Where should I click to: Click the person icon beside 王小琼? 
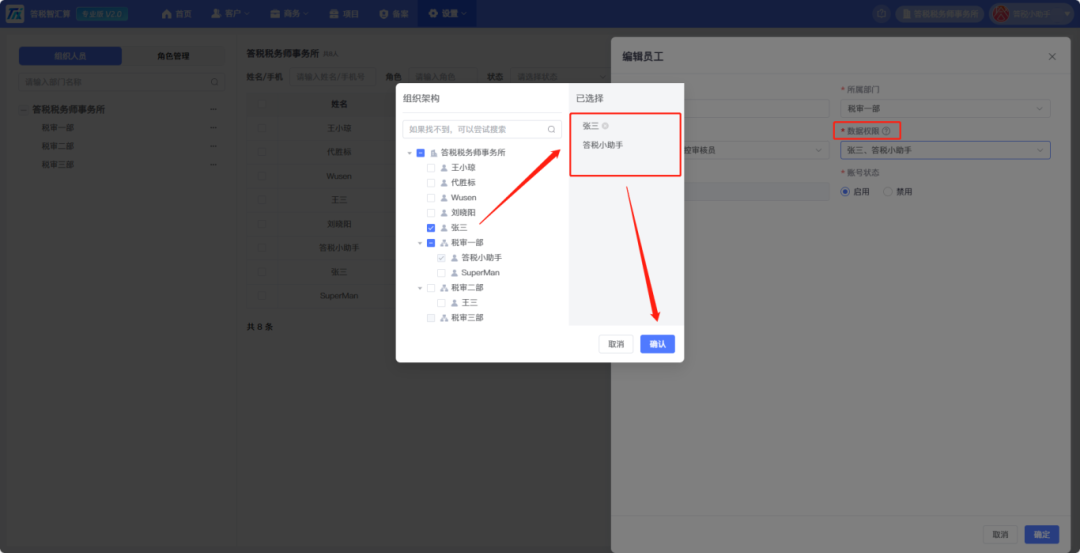coord(444,168)
